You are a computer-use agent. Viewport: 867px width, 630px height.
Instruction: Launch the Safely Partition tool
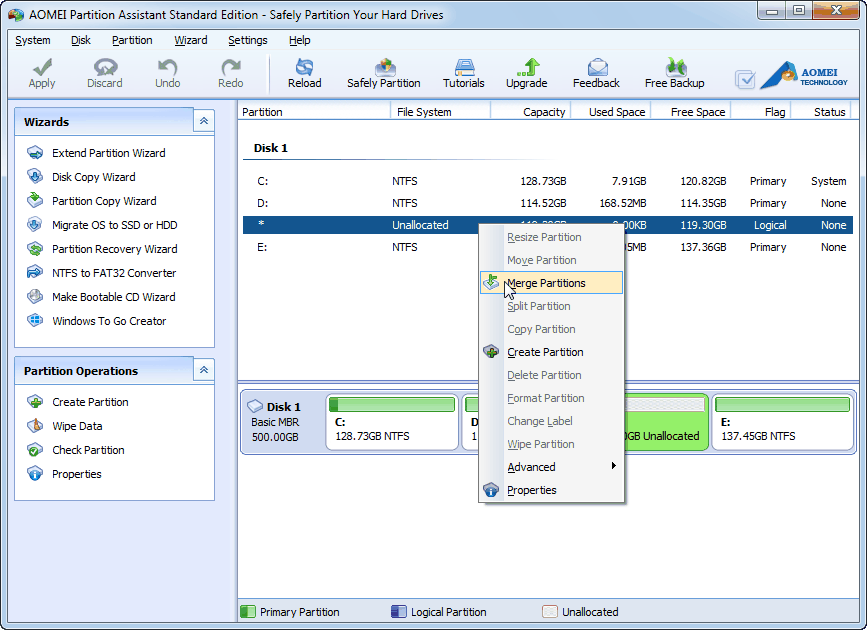(384, 73)
